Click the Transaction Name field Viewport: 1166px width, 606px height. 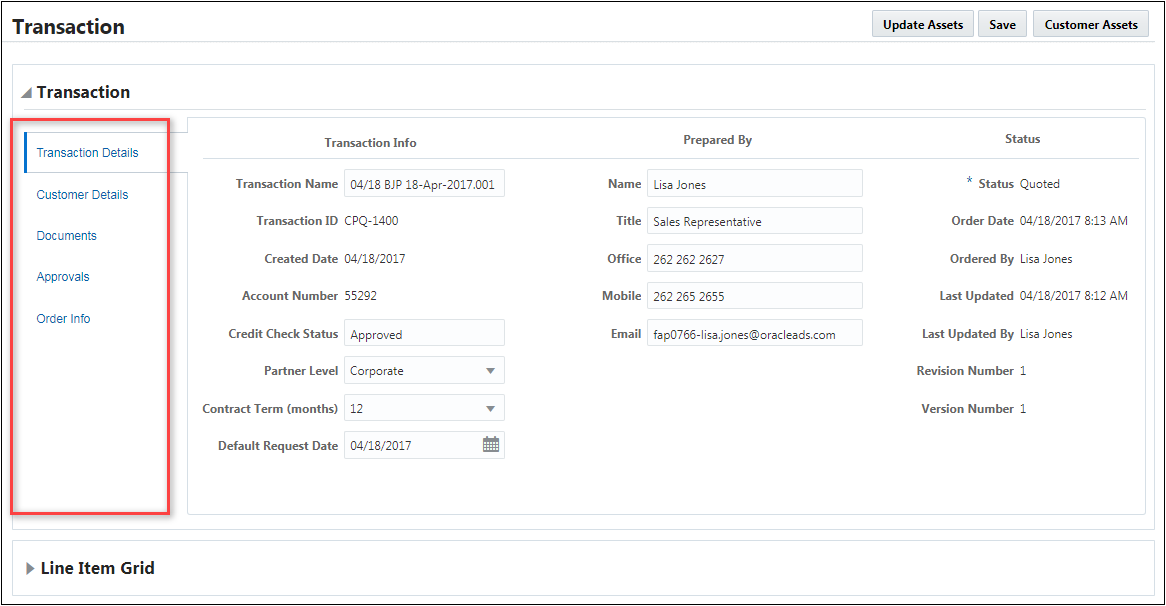tap(424, 184)
